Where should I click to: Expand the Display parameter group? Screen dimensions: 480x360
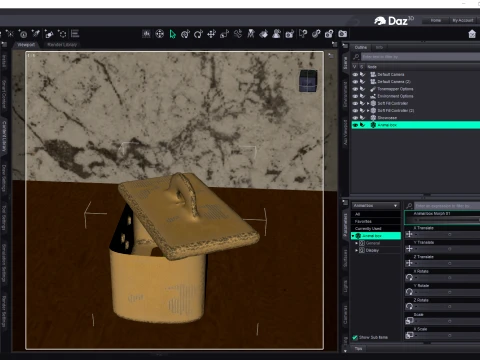(356, 250)
